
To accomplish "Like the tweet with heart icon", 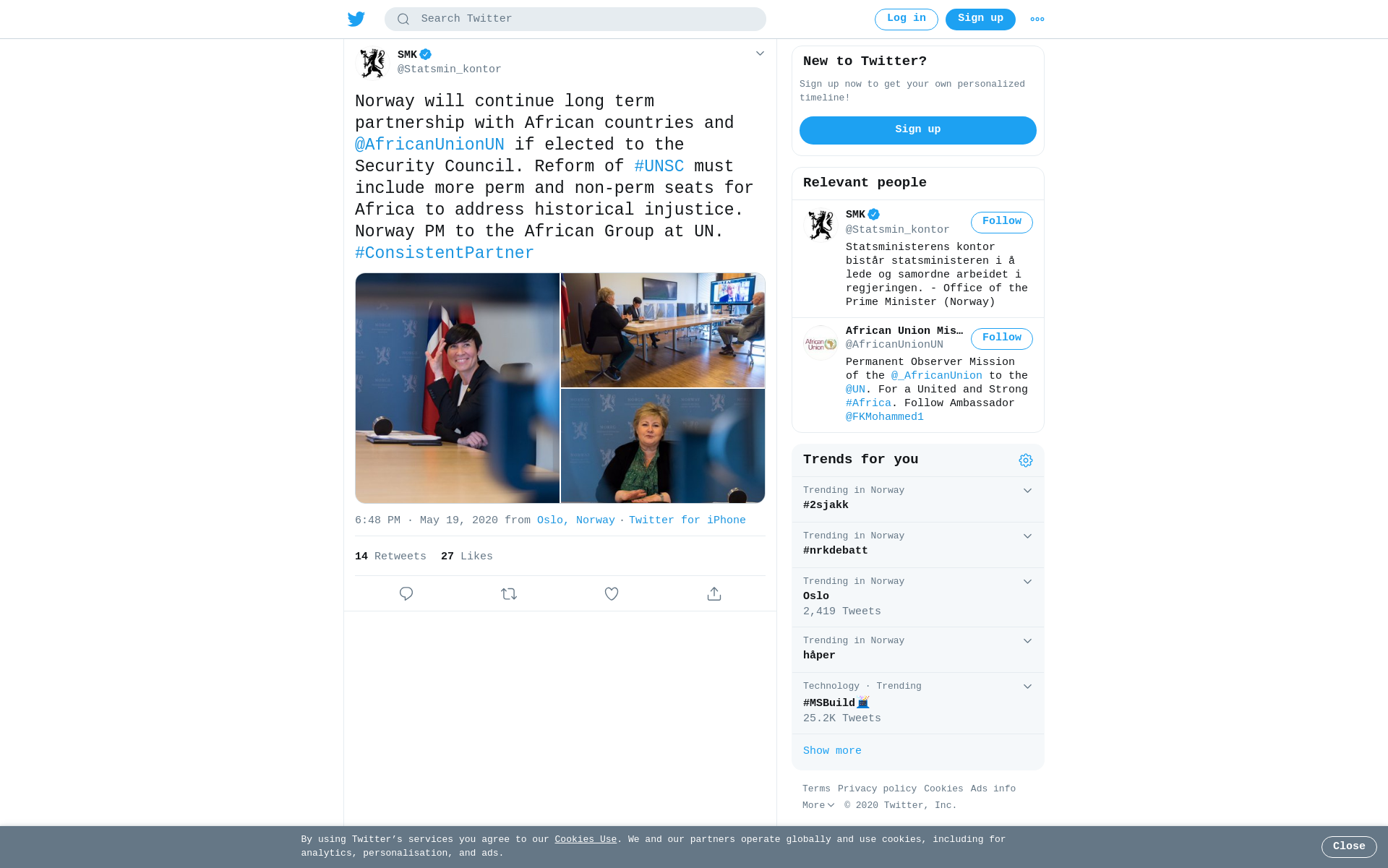I will tap(612, 593).
